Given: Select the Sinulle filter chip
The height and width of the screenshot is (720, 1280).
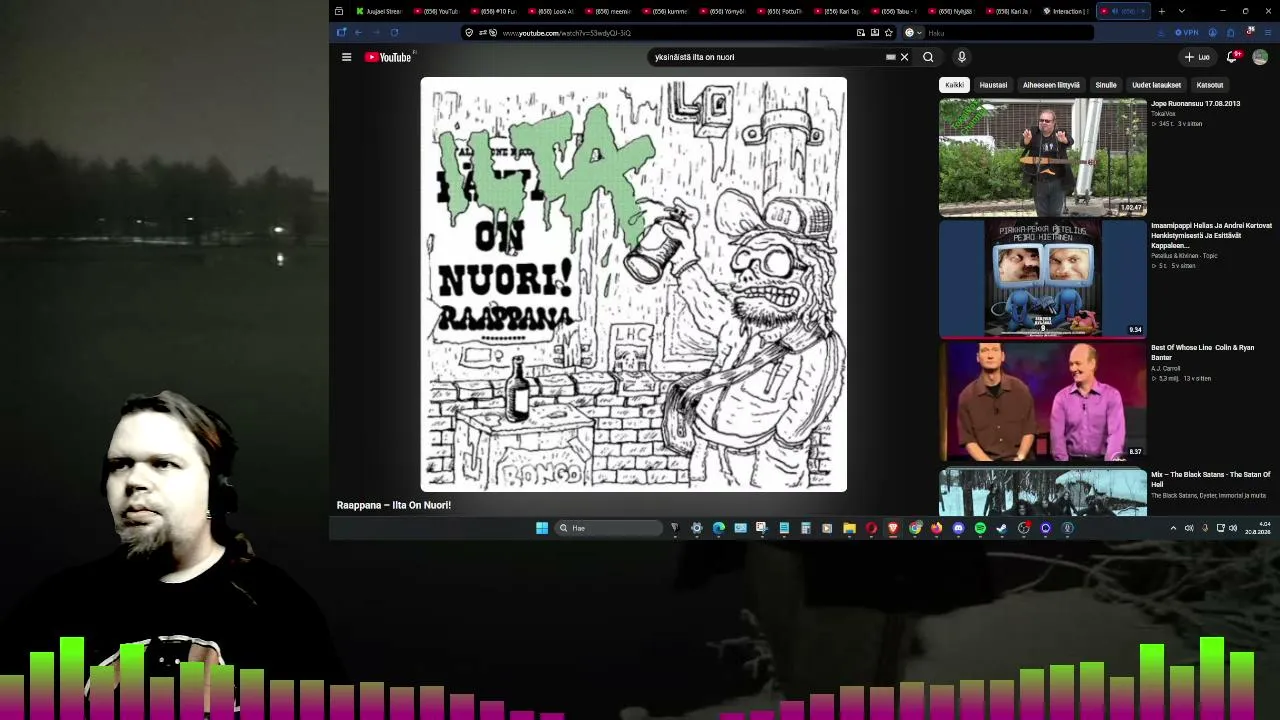Looking at the screenshot, I should [x=1106, y=85].
